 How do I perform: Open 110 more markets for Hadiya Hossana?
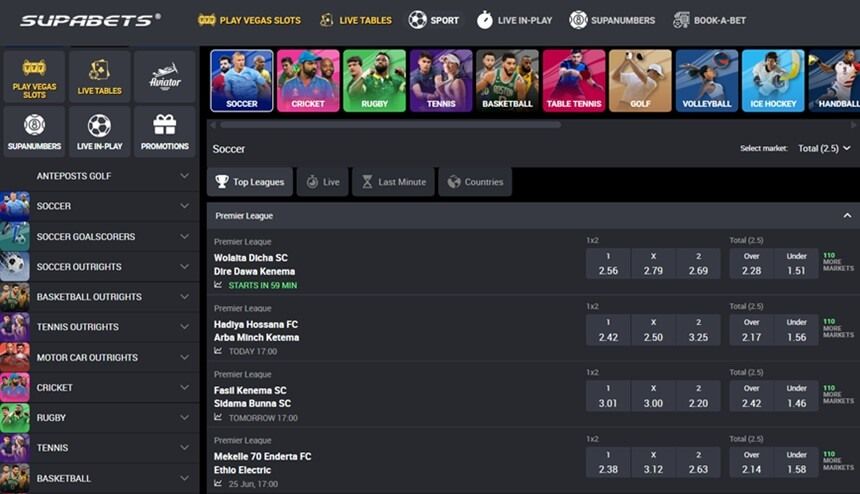pyautogui.click(x=838, y=328)
